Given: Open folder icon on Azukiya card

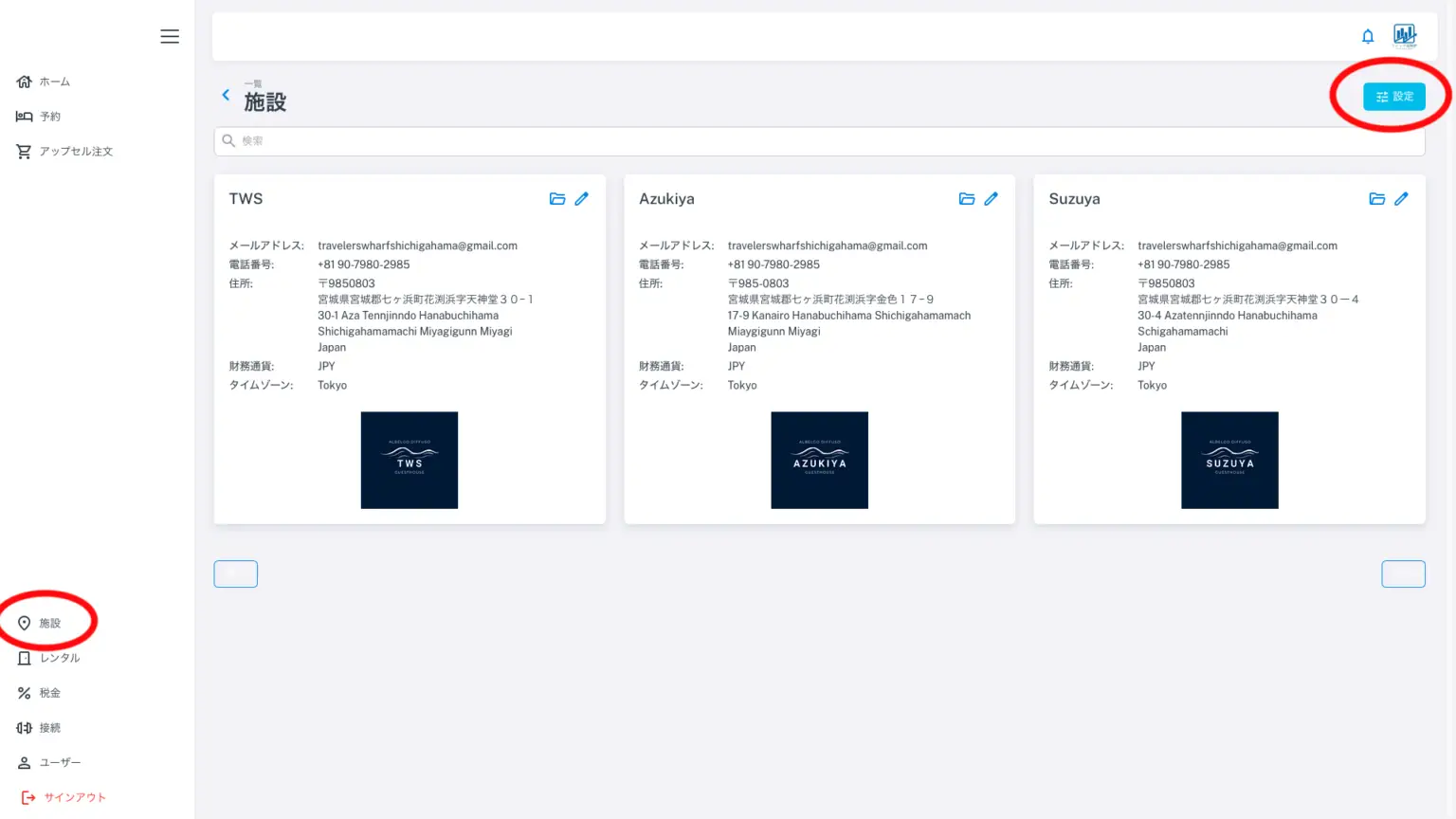Looking at the screenshot, I should [967, 199].
